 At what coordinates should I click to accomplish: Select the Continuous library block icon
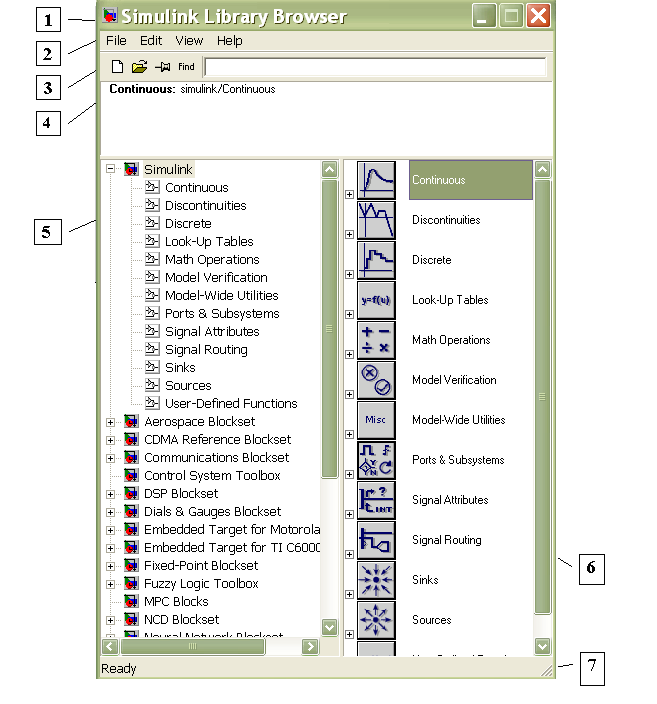[x=376, y=180]
